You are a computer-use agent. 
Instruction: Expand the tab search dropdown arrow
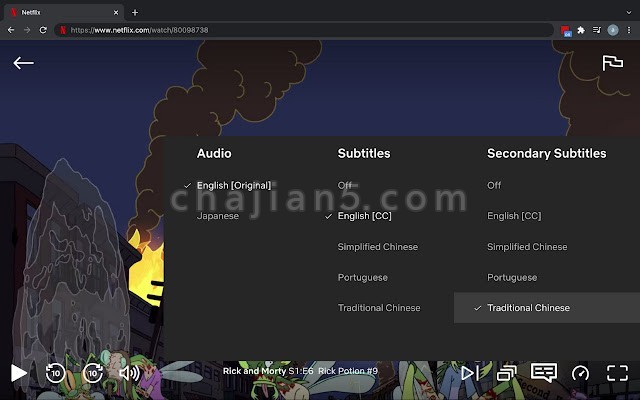tap(629, 13)
